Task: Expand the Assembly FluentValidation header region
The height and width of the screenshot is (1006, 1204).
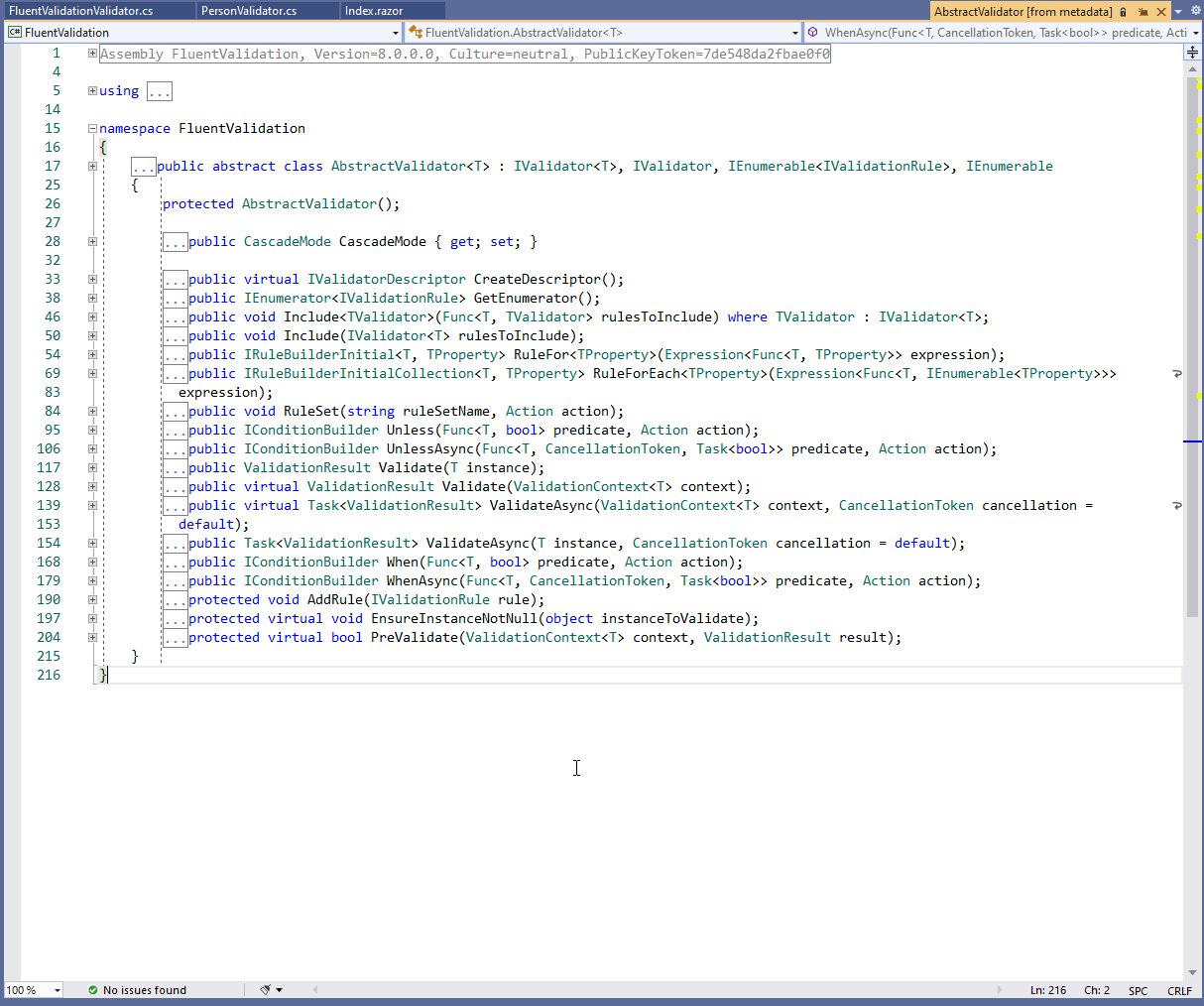Action: pos(92,54)
